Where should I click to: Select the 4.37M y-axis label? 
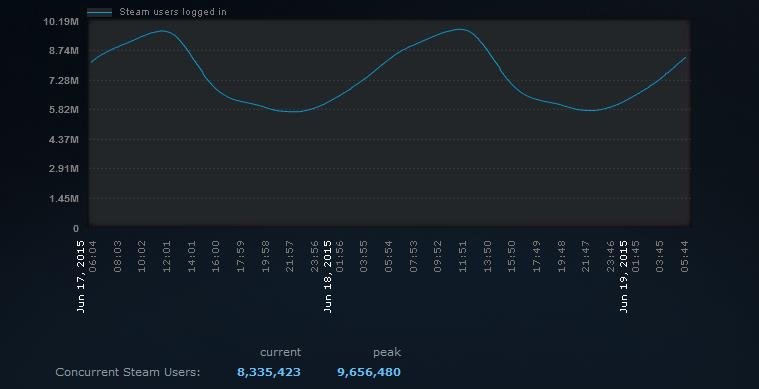tap(63, 139)
